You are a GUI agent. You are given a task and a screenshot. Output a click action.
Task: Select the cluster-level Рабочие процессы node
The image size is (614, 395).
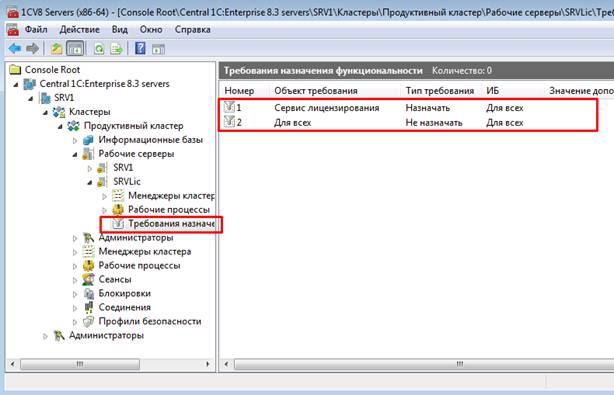tap(139, 265)
